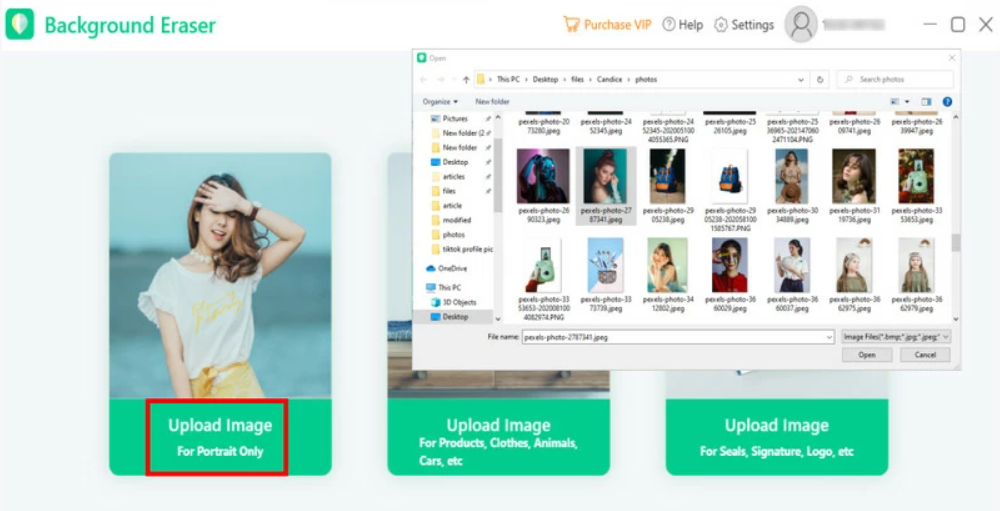Click Upload Image For Portrait Only

coord(218,437)
